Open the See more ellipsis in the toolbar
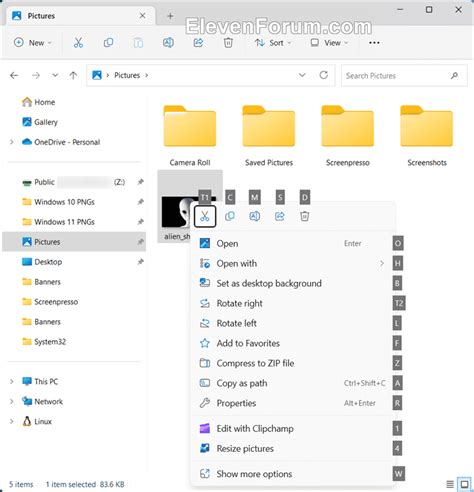Screen dimensions: 474x492 pos(374,43)
